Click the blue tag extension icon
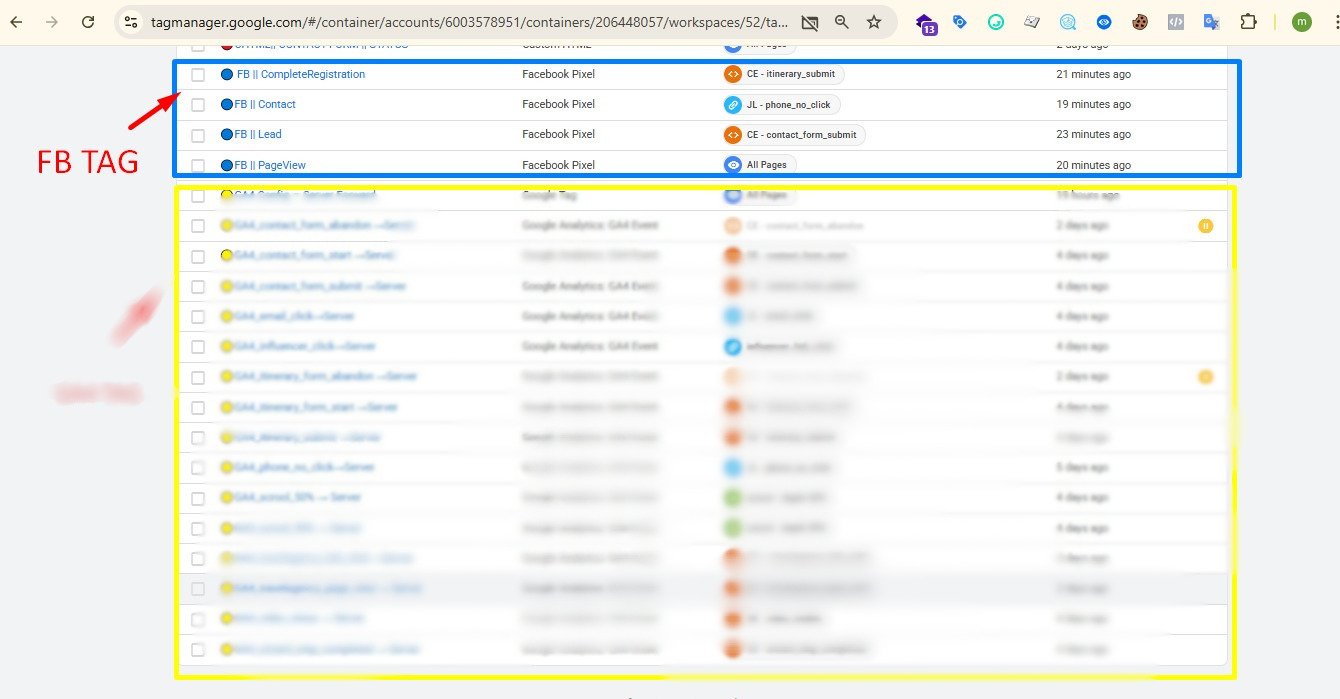 click(x=960, y=22)
